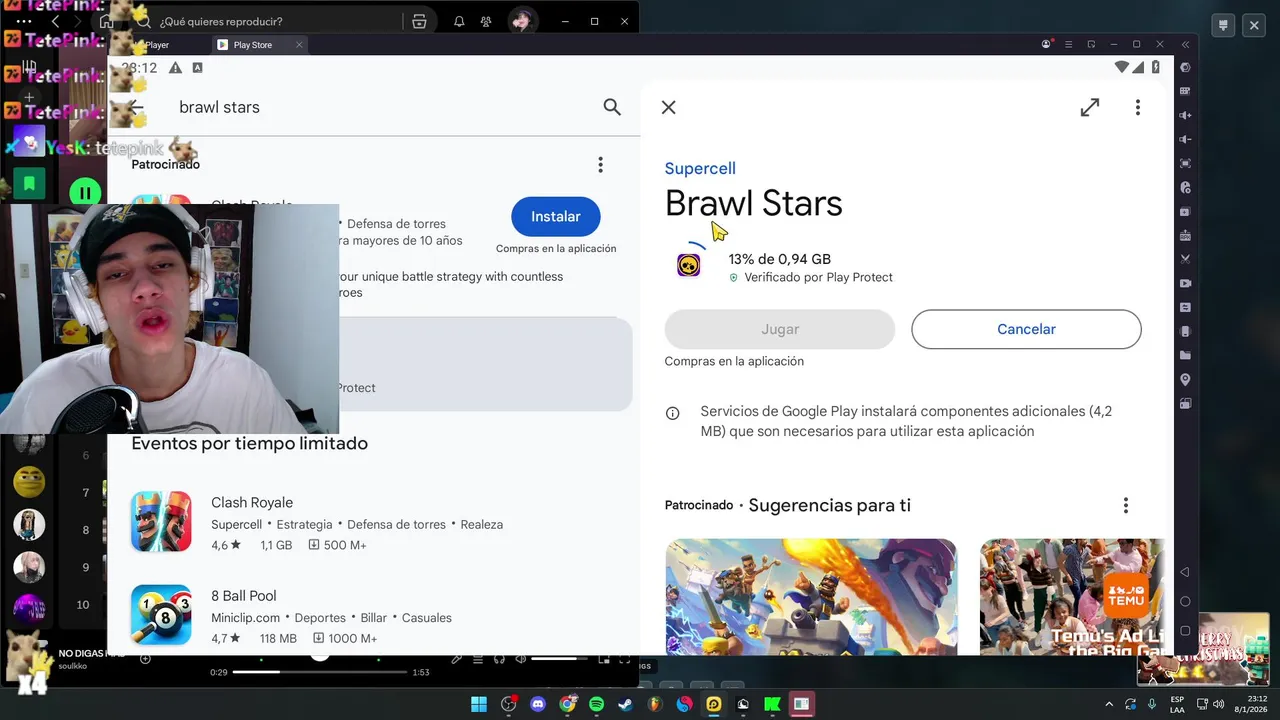The width and height of the screenshot is (1280, 720).
Task: Seek within the Spotify song progress bar
Action: click(x=320, y=672)
